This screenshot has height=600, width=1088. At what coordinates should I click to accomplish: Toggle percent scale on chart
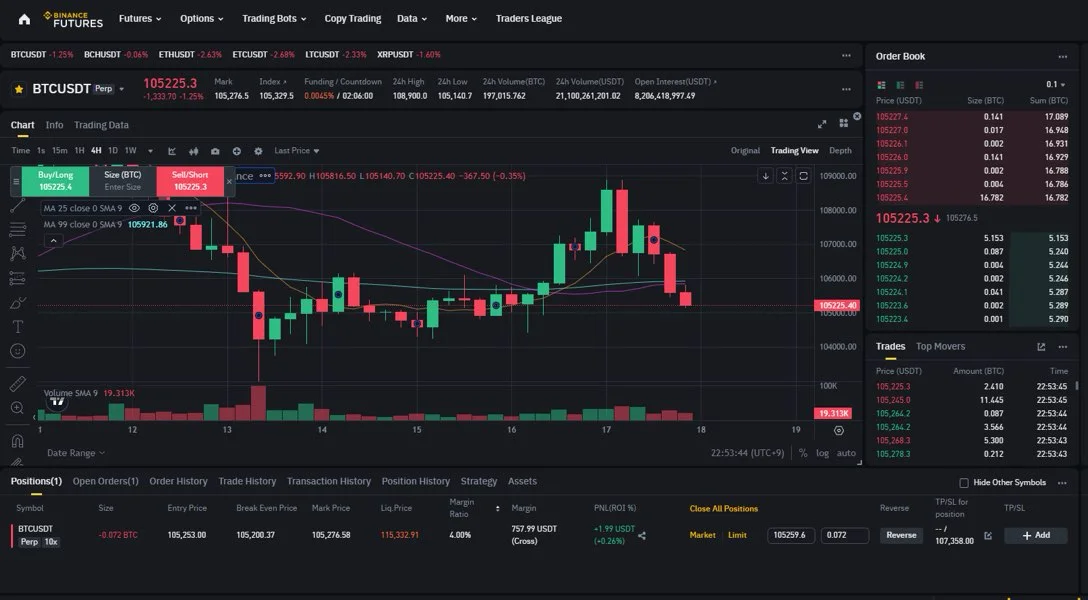point(803,453)
